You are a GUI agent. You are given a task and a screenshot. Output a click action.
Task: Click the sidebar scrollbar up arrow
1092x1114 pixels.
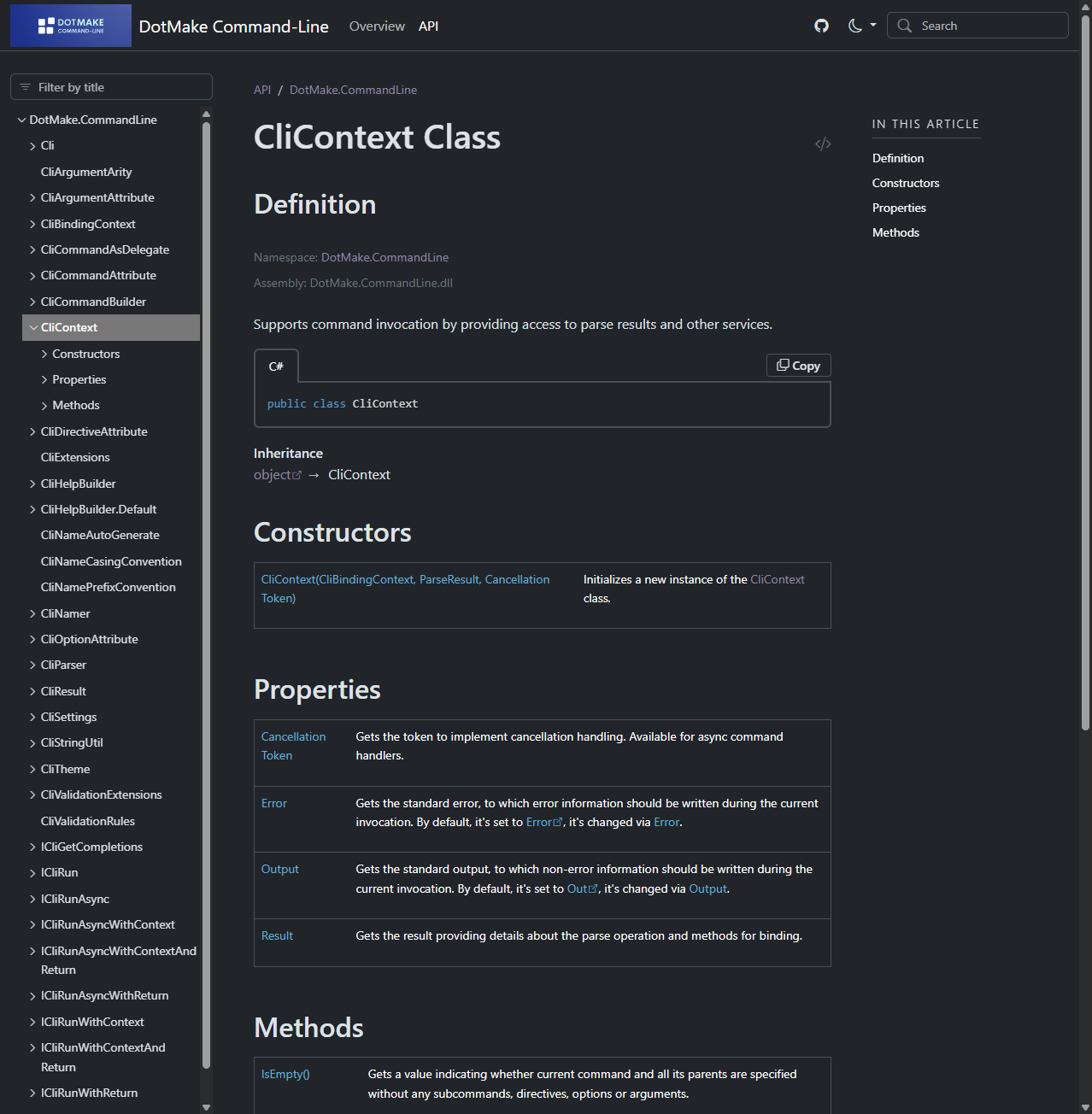[x=206, y=114]
